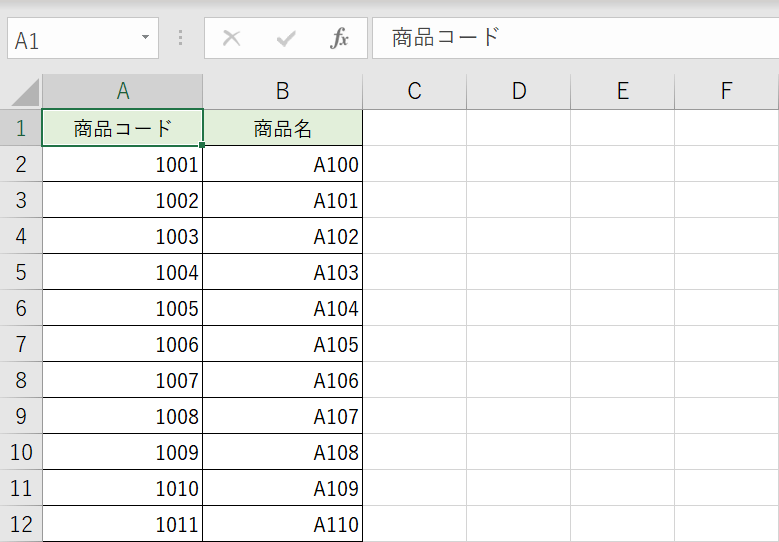779x542 pixels.
Task: Click the Name Box showing A1
Action: (x=83, y=38)
